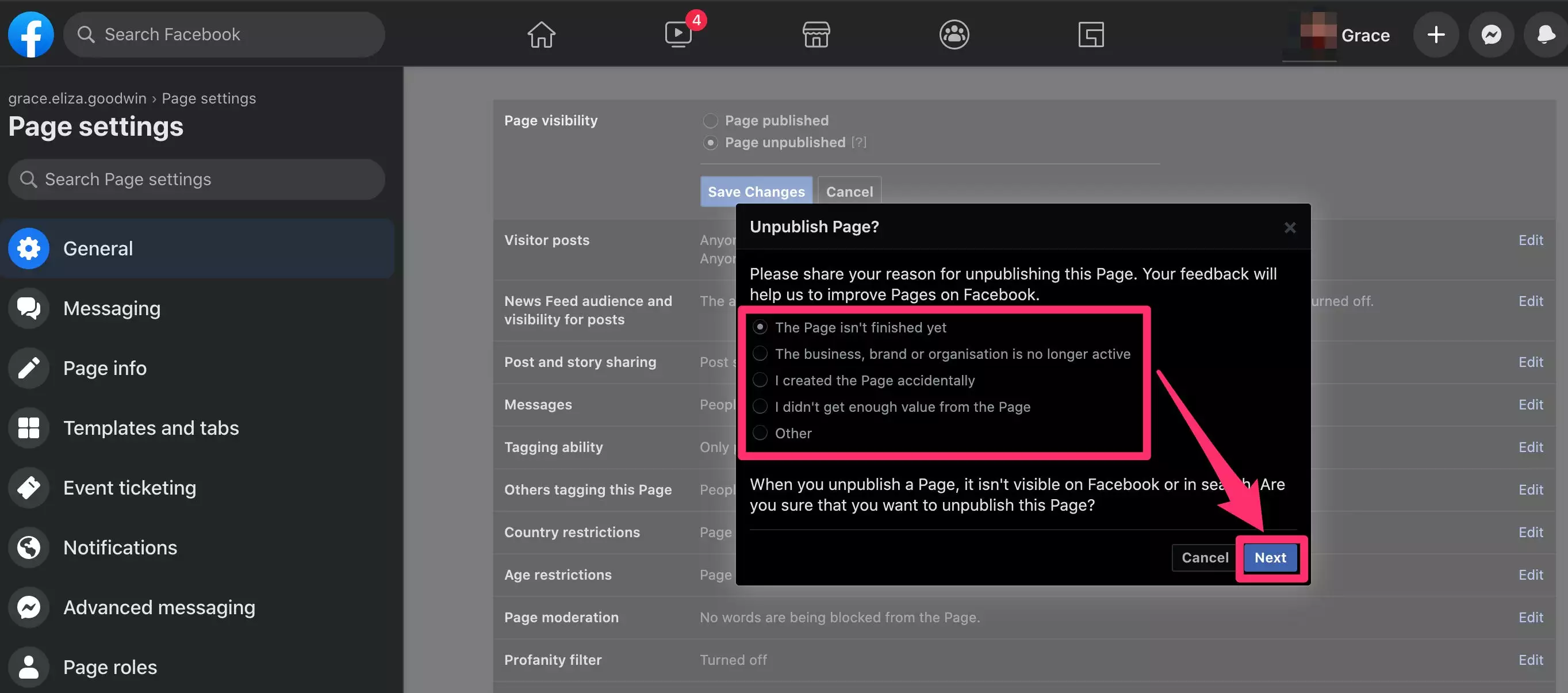Open the Watch video icon

(x=678, y=34)
